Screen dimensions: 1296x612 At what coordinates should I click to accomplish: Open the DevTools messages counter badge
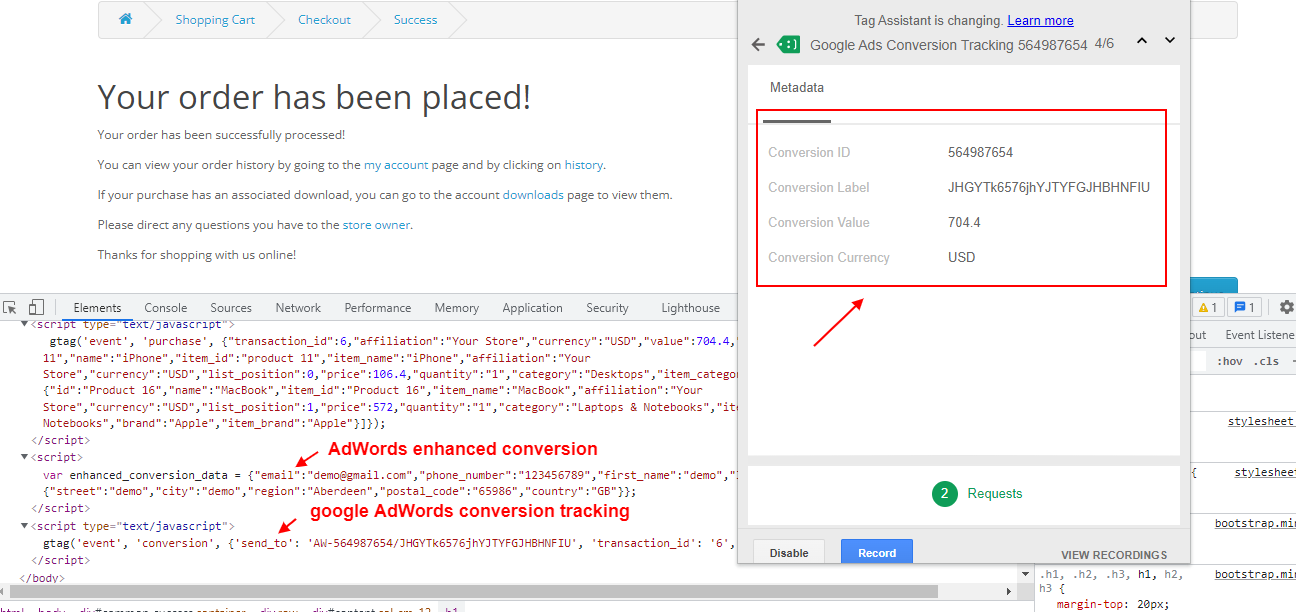pos(1245,308)
